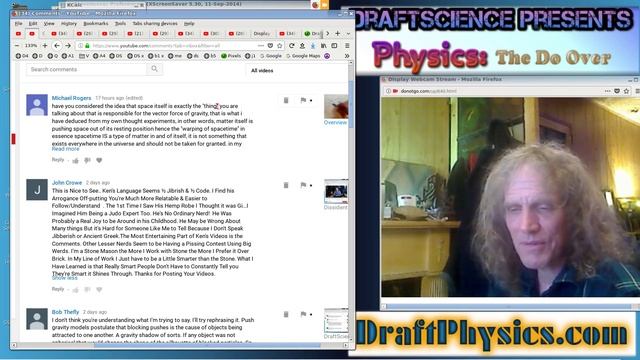Open the View menu

pos(49,24)
